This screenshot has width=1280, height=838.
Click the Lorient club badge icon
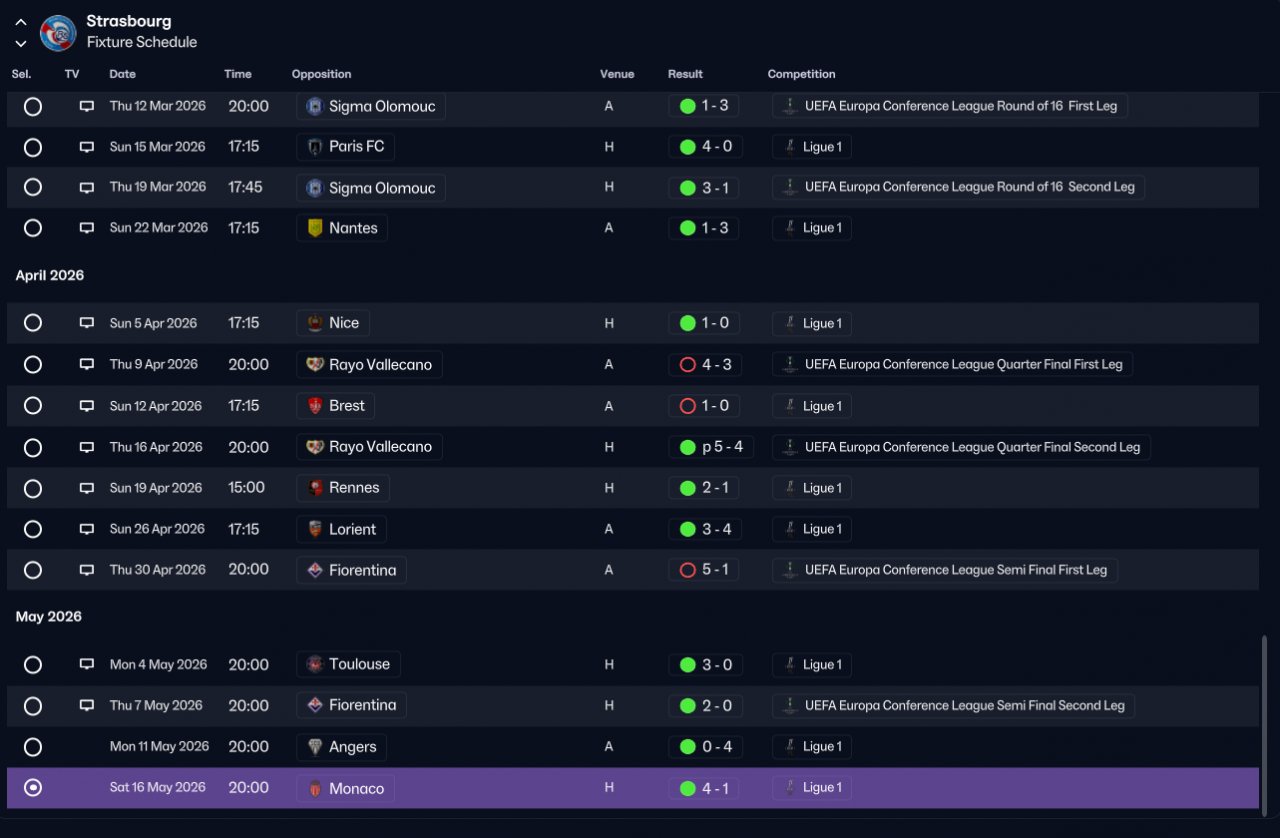coord(315,529)
